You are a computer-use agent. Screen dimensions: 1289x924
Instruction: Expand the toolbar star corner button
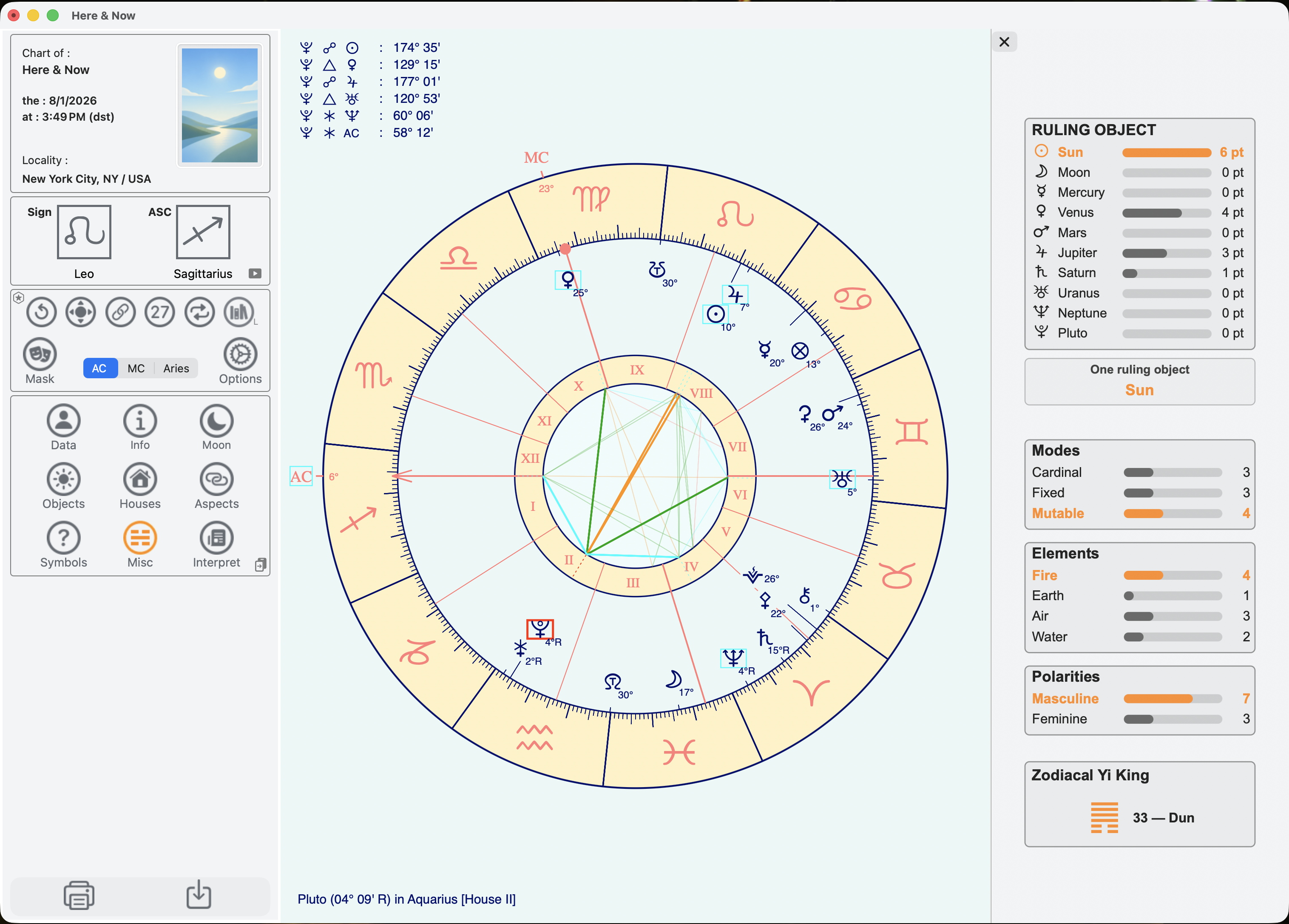click(x=19, y=297)
